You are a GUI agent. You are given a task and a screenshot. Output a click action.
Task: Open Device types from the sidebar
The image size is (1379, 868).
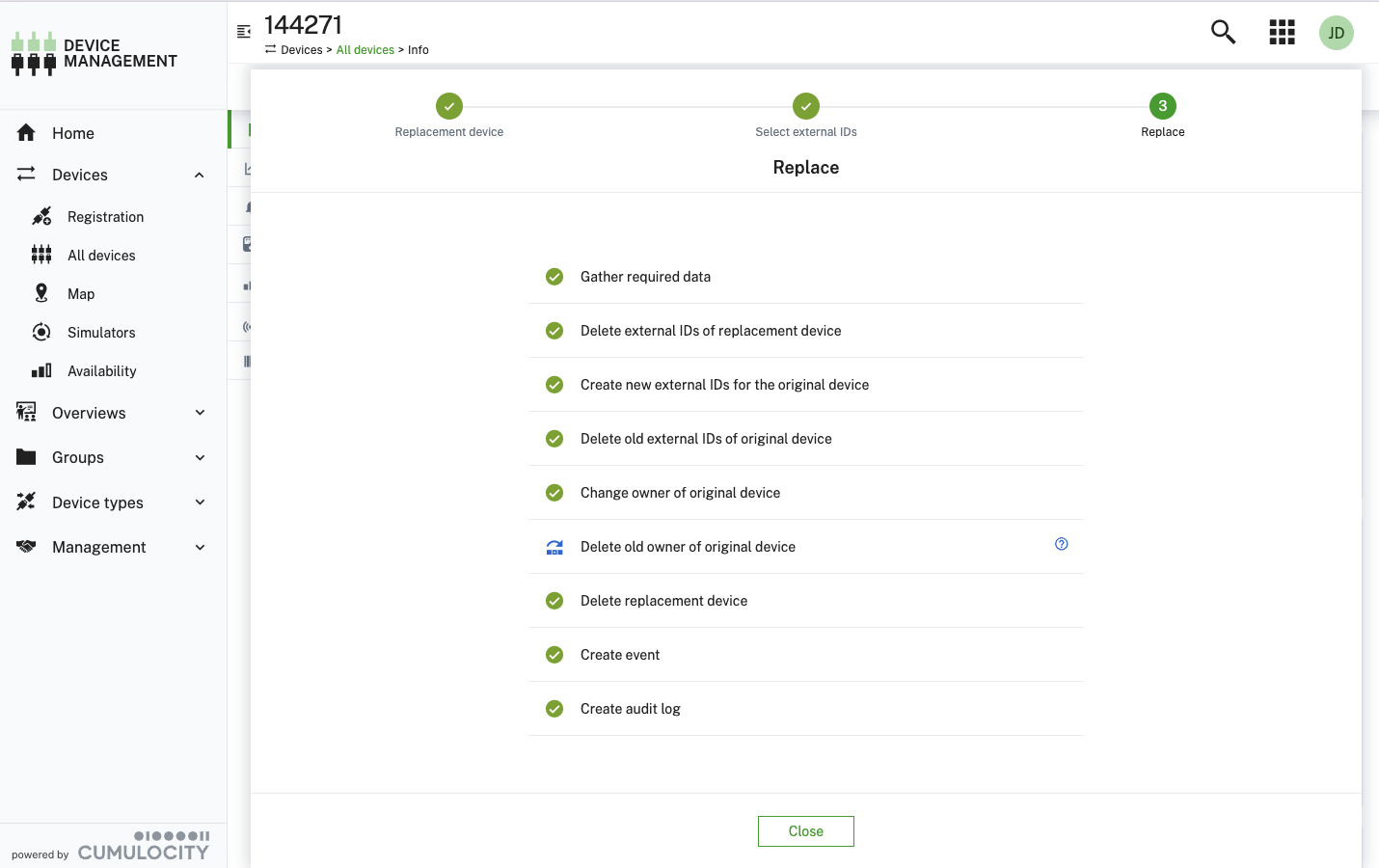(98, 502)
